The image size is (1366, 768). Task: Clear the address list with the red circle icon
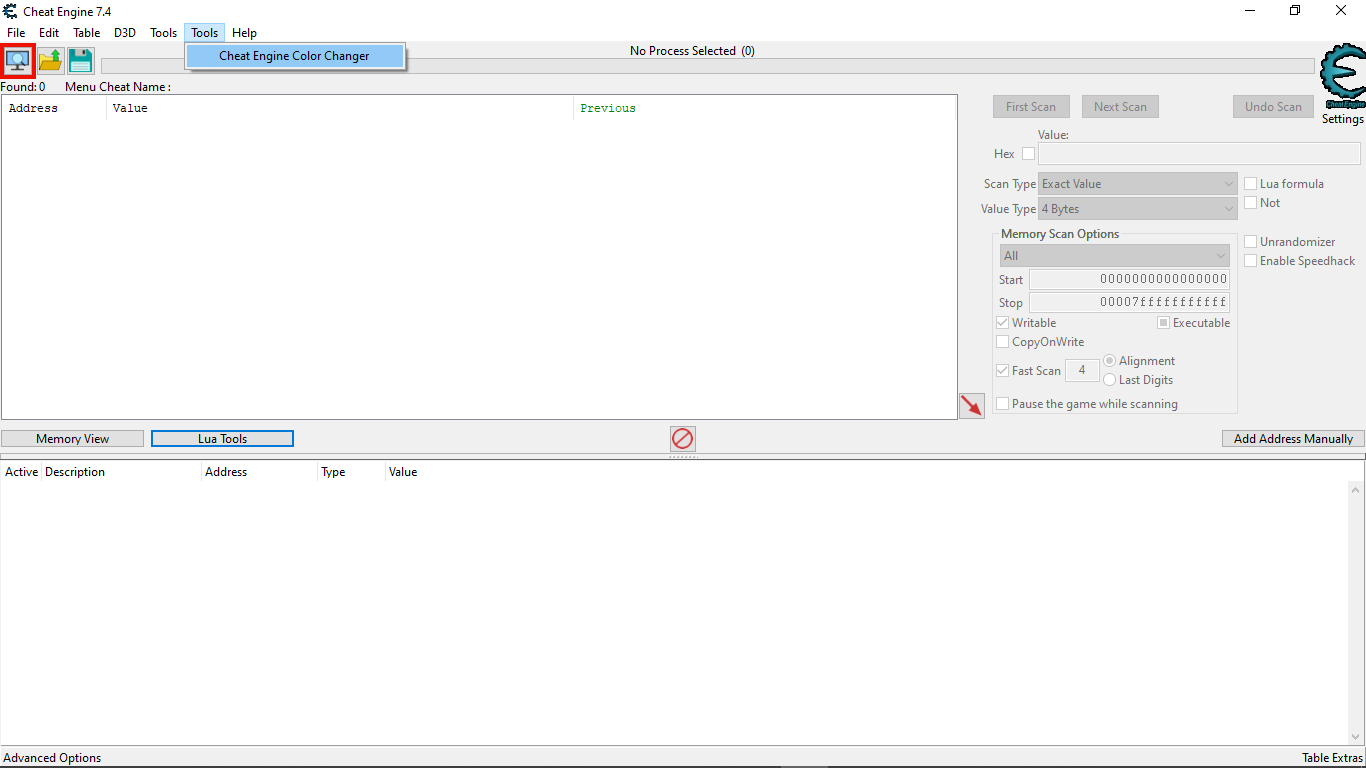click(x=683, y=438)
